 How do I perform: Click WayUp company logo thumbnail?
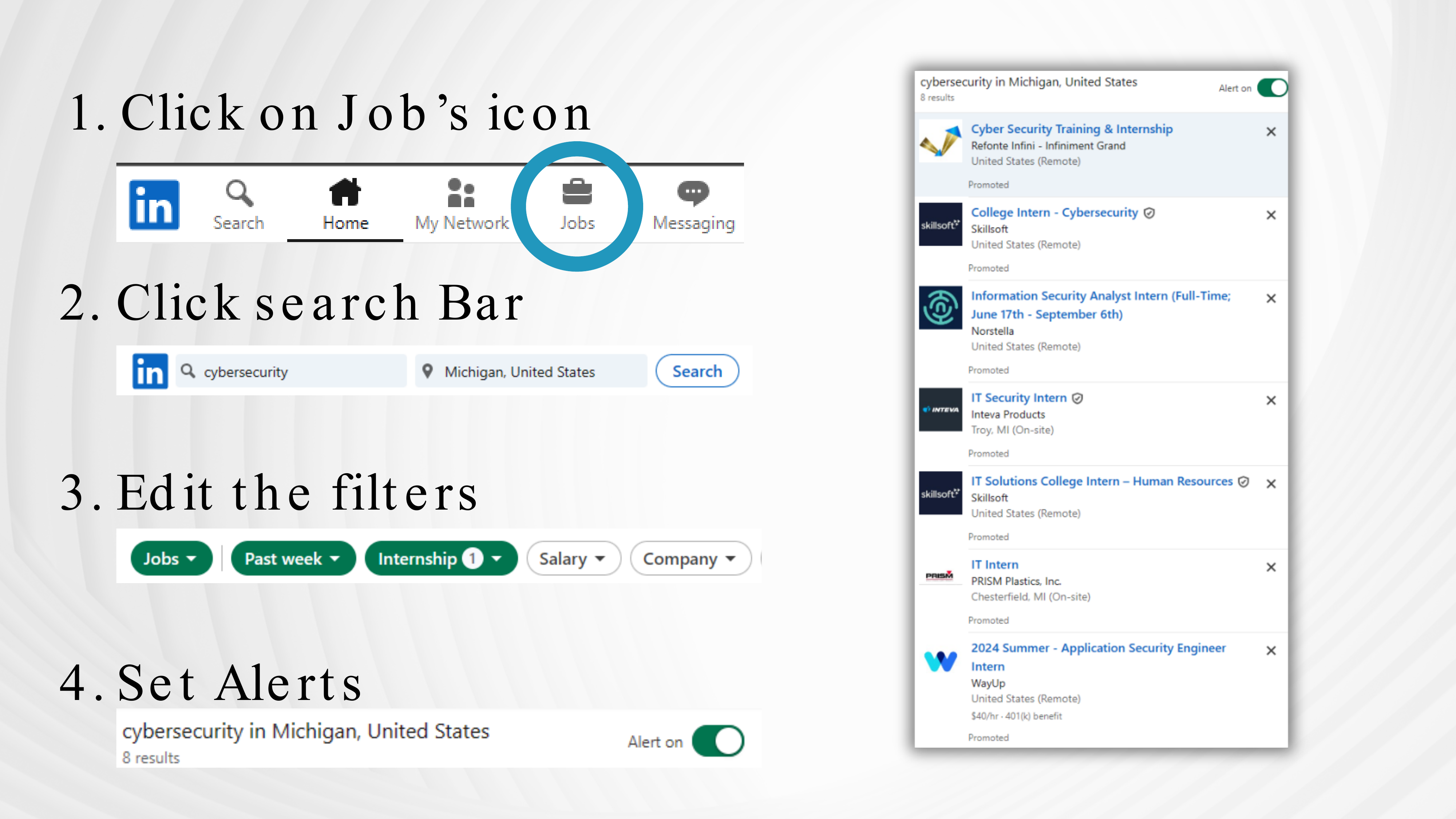tap(940, 660)
